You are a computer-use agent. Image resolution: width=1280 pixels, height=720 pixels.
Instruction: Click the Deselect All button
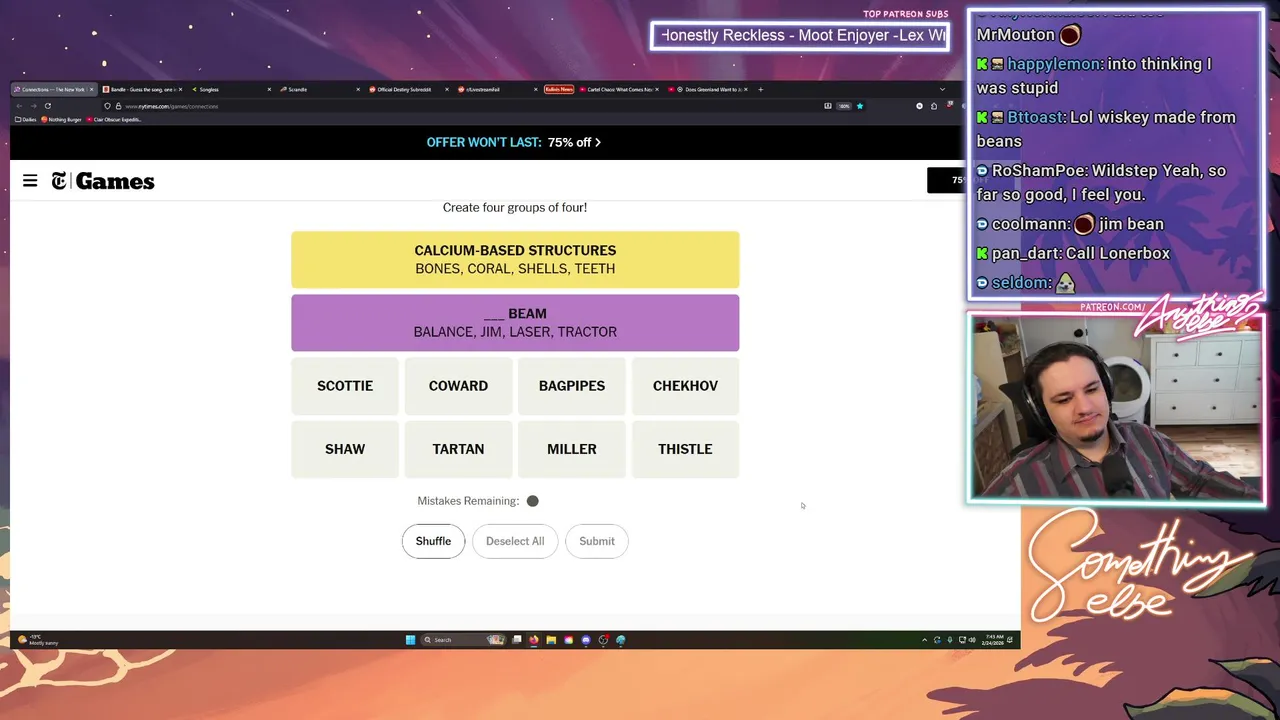(515, 541)
